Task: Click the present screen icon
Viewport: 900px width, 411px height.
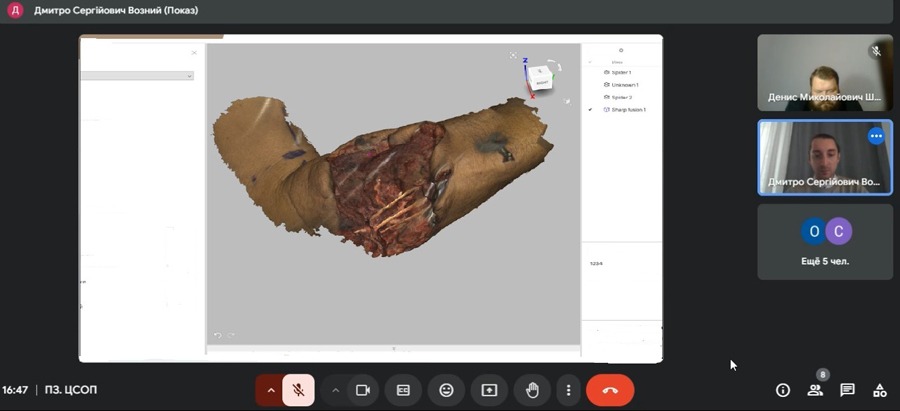Action: 489,390
